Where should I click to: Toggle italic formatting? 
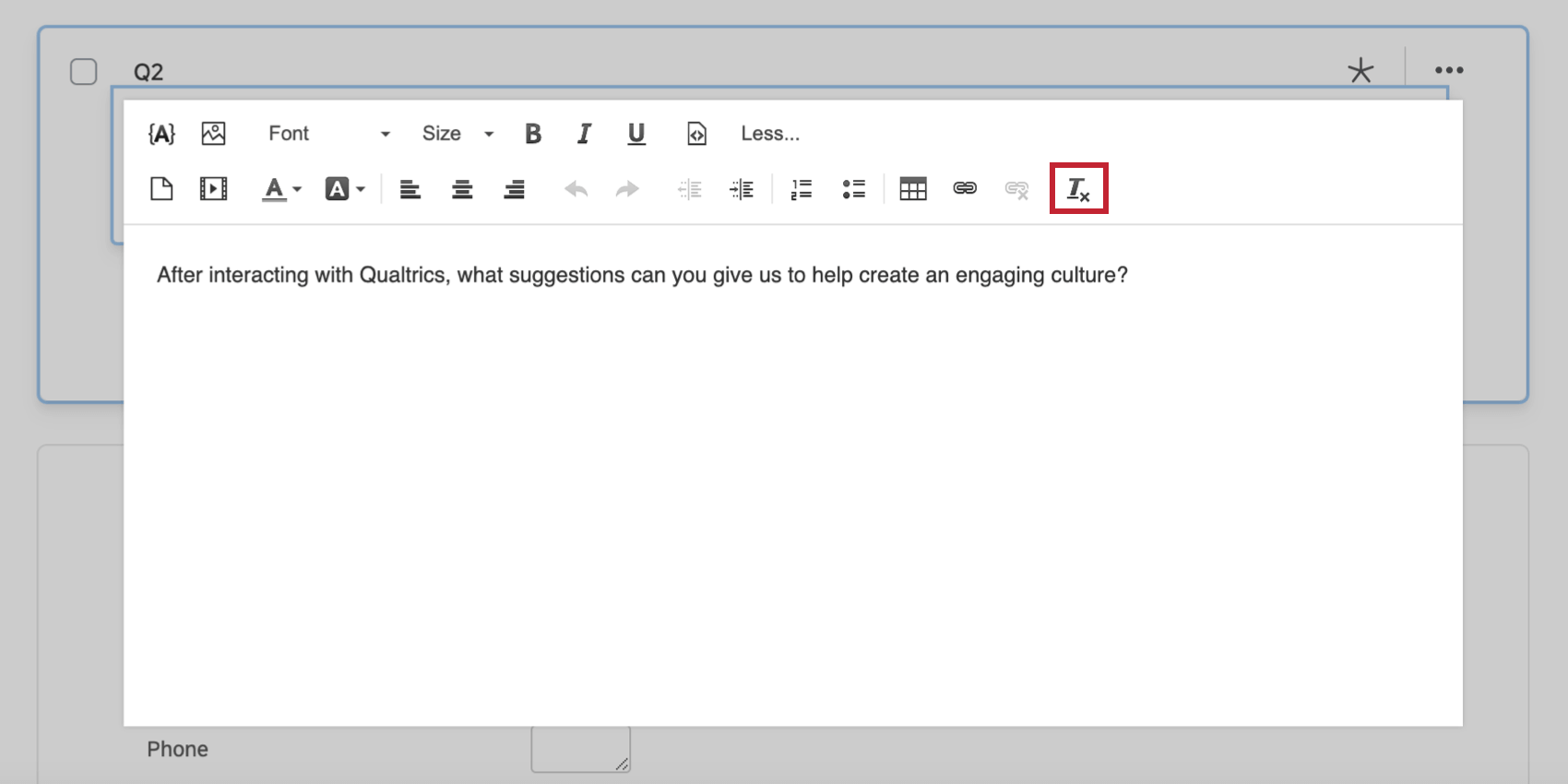pos(584,134)
